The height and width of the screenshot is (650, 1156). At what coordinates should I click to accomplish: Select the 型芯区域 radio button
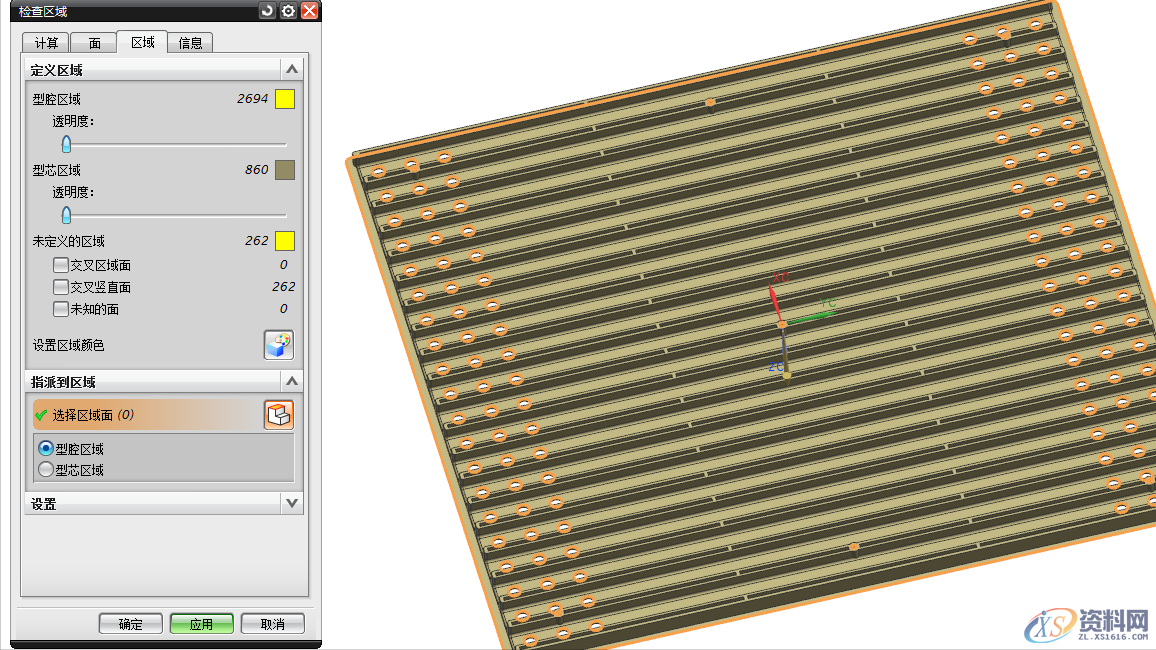tap(46, 470)
